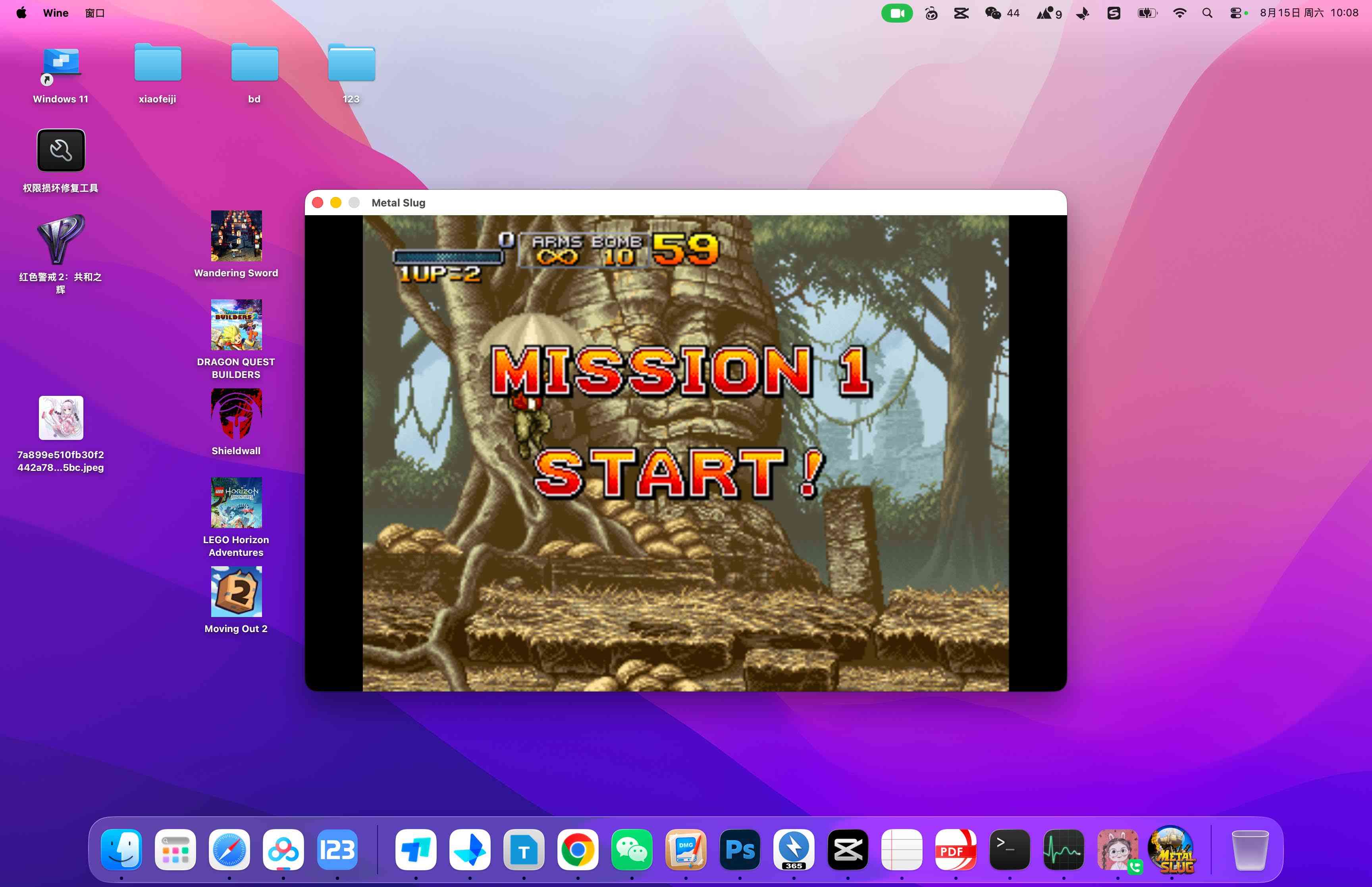Image resolution: width=1372 pixels, height=887 pixels.
Task: Select the 红色警戒2 desktop icon
Action: click(x=61, y=239)
